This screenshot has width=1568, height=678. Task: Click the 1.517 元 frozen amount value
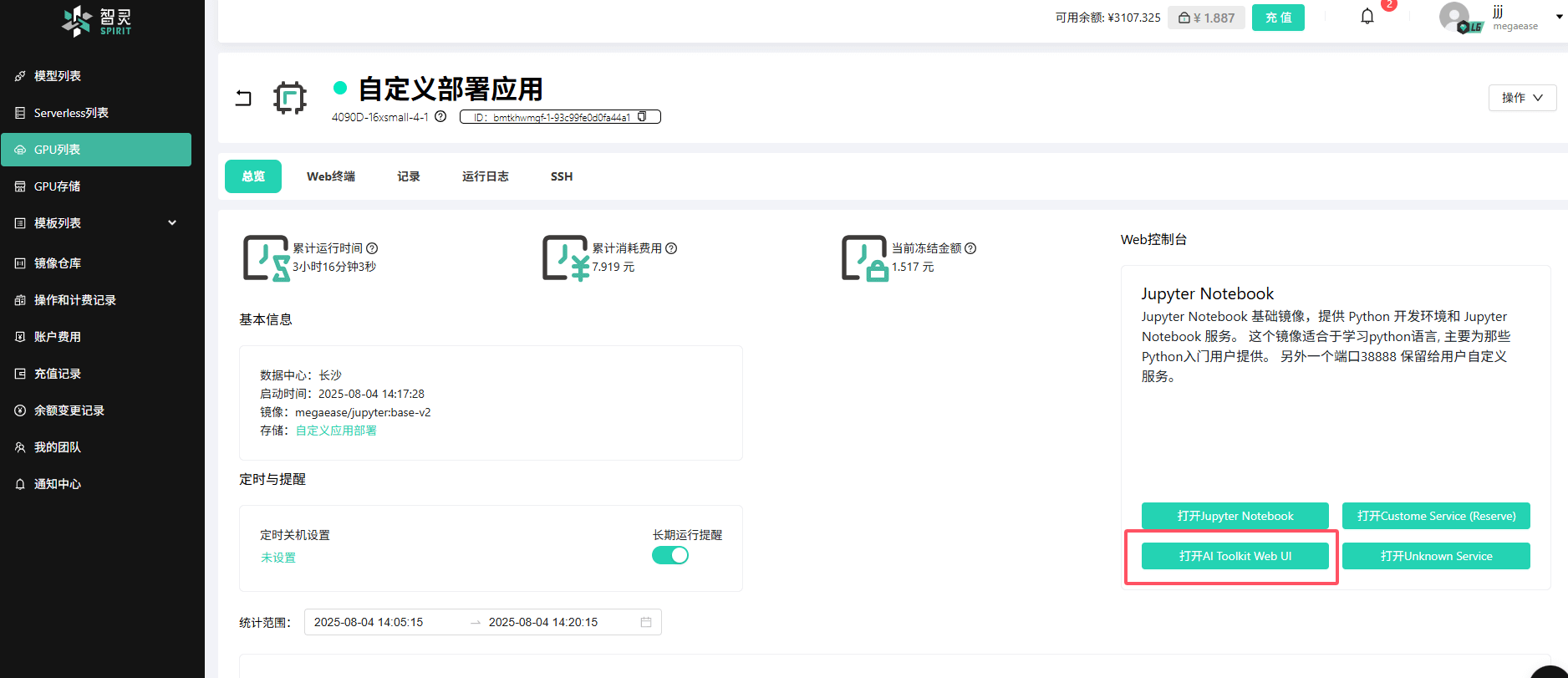pos(913,267)
